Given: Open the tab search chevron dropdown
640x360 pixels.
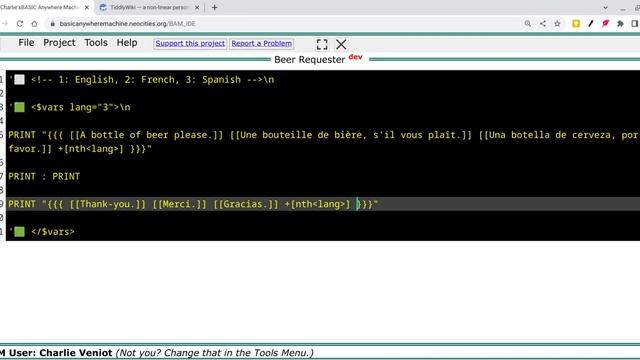Looking at the screenshot, I should coord(605,8).
